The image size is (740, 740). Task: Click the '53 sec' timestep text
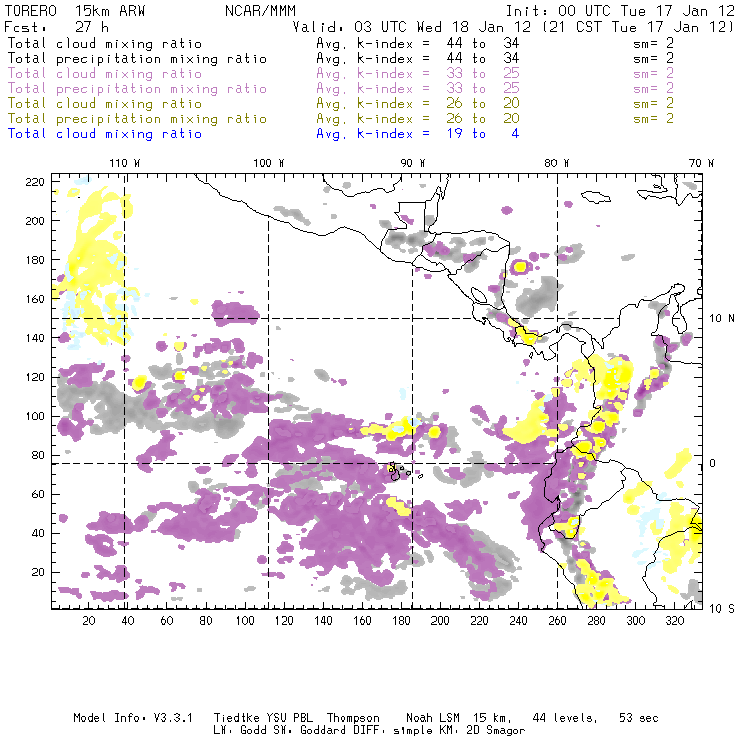tap(639, 718)
